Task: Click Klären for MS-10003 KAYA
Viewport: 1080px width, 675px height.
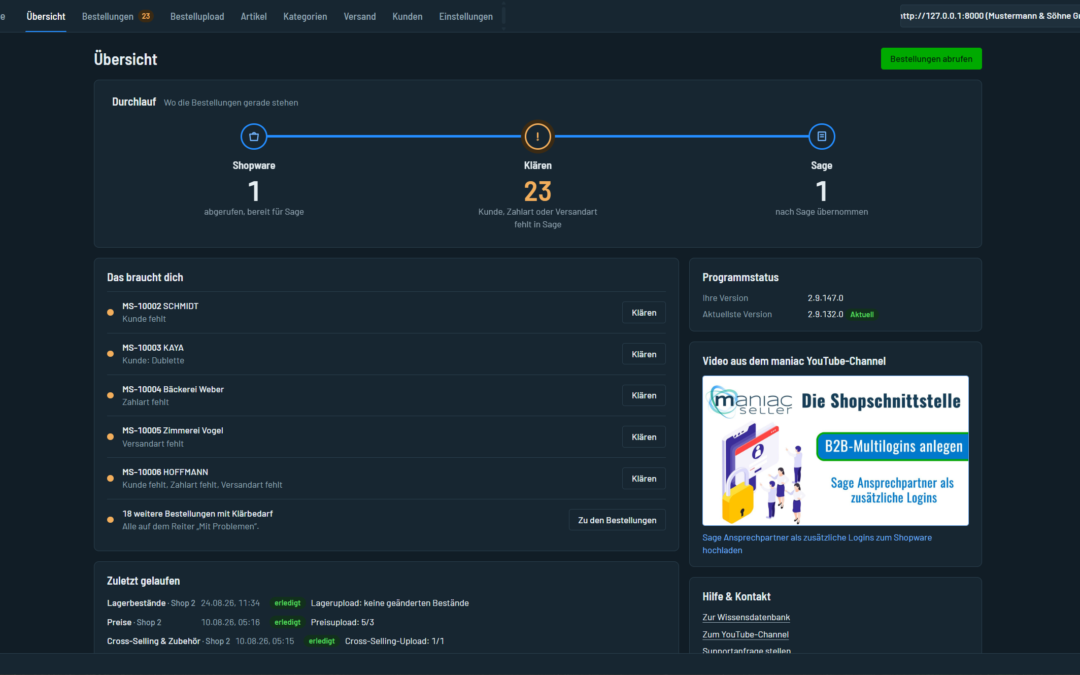Action: click(643, 354)
